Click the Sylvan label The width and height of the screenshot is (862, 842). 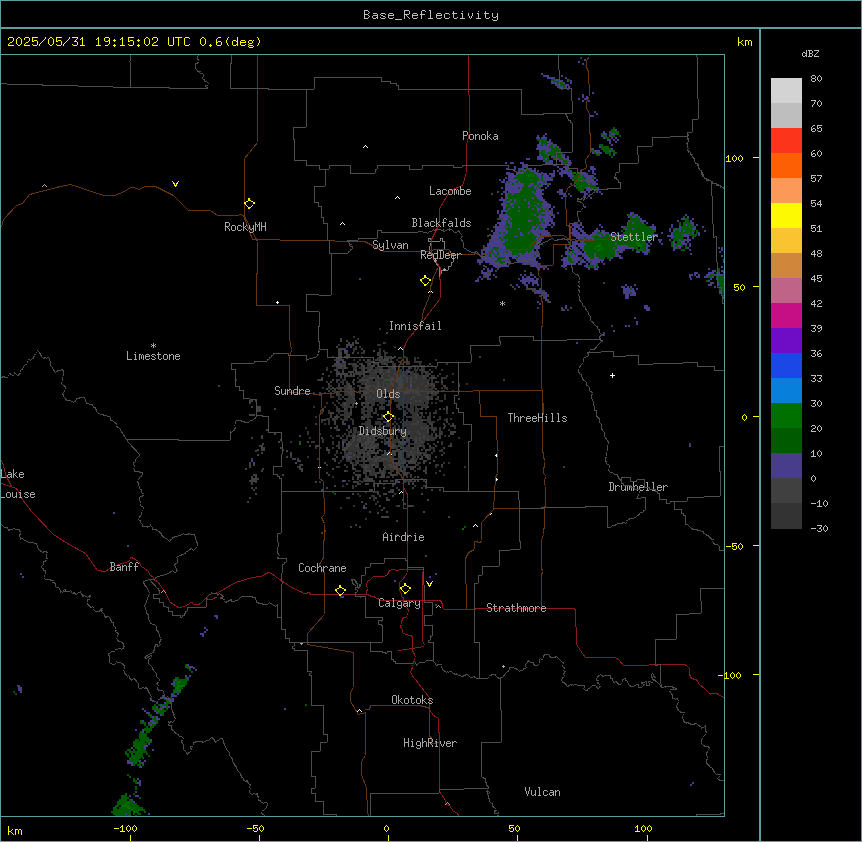[390, 245]
